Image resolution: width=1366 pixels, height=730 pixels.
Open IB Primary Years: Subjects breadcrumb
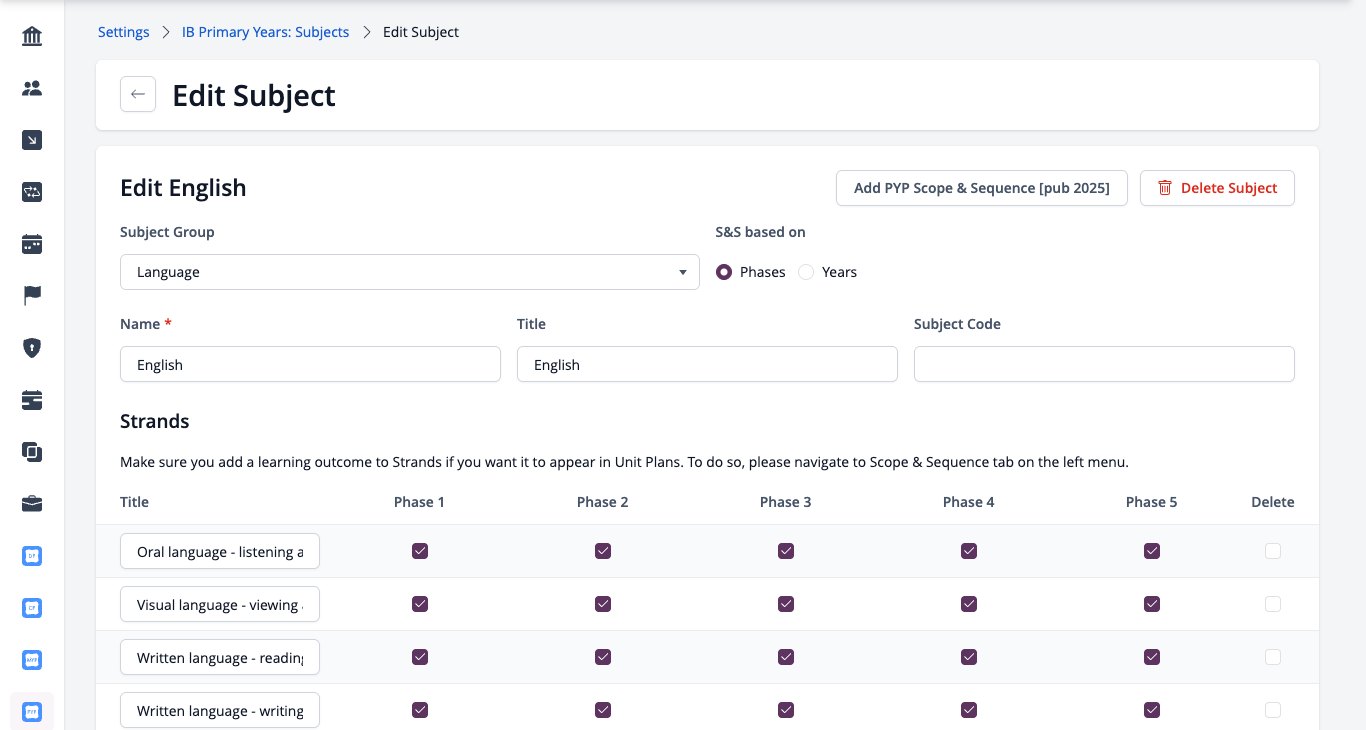point(266,32)
